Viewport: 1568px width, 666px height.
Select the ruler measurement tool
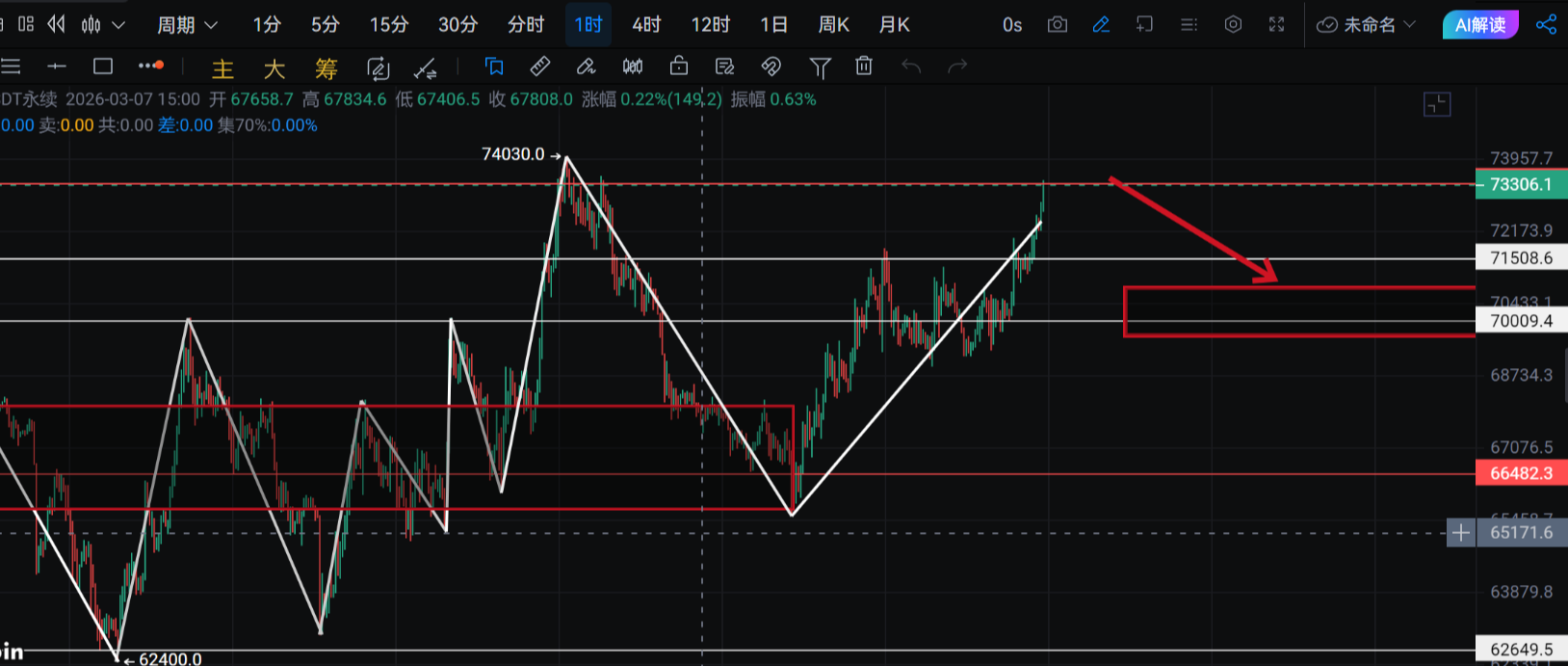[540, 67]
